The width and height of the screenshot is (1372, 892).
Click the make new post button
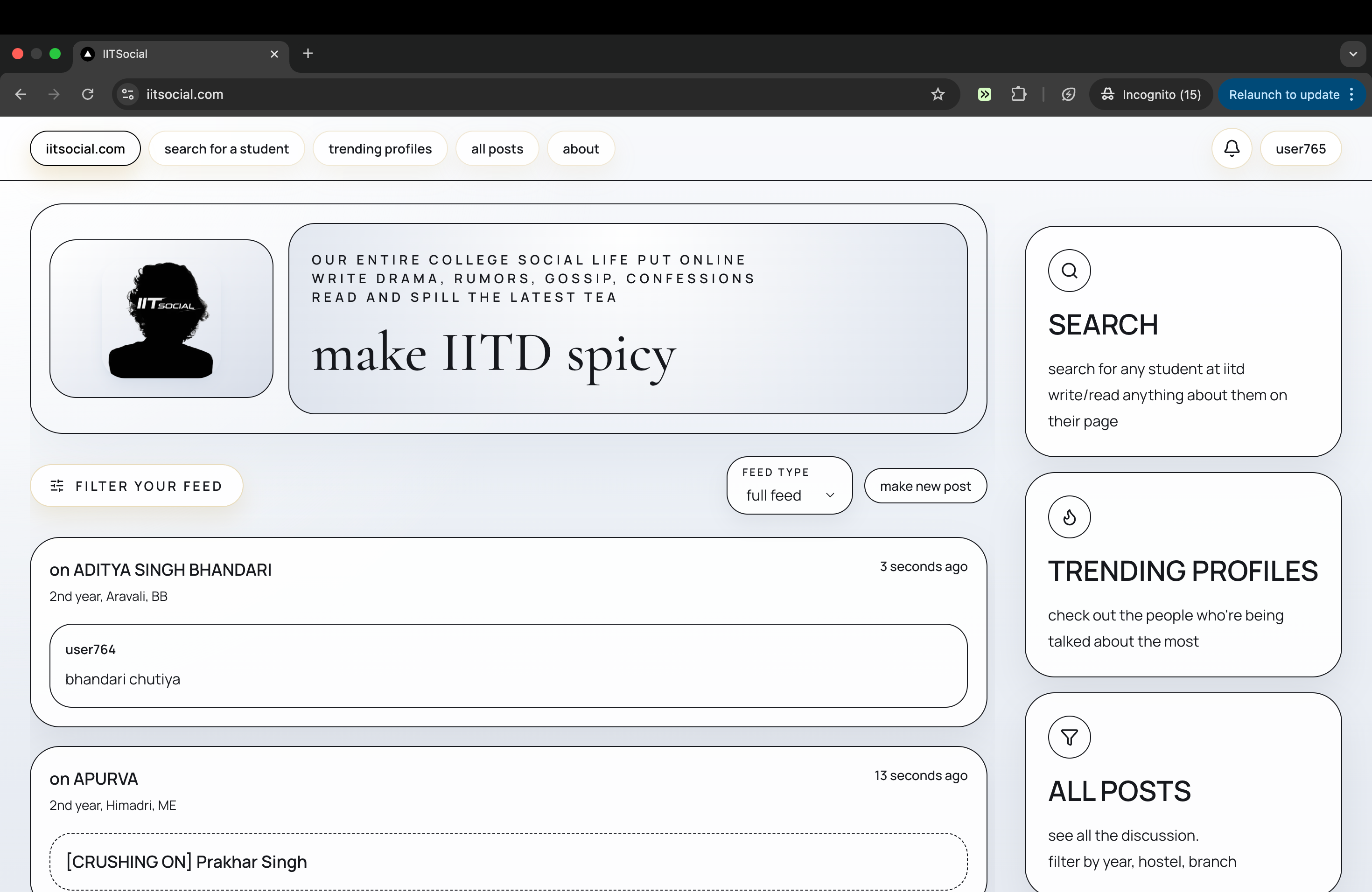coord(924,486)
